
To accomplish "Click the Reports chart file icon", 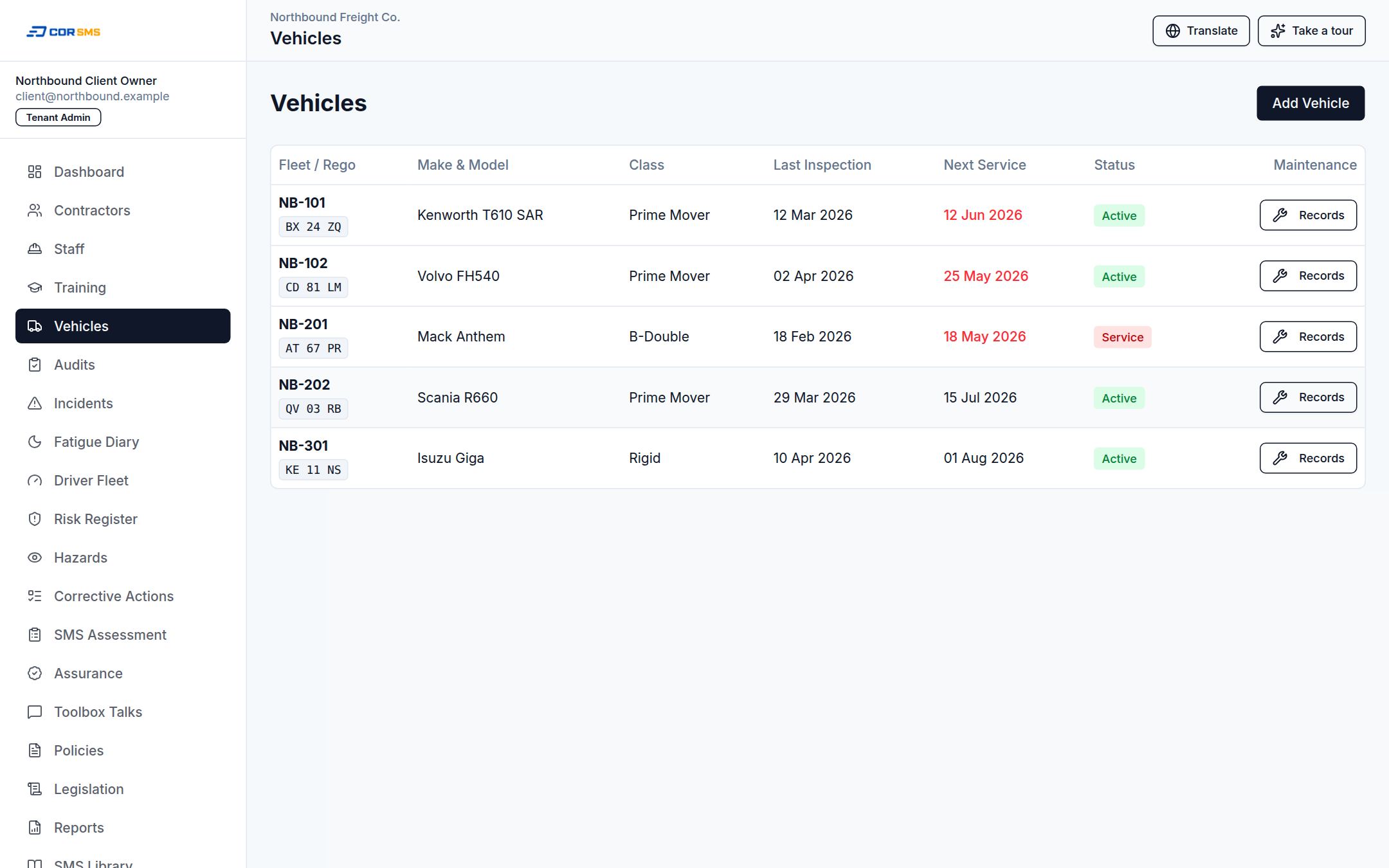I will 35,827.
